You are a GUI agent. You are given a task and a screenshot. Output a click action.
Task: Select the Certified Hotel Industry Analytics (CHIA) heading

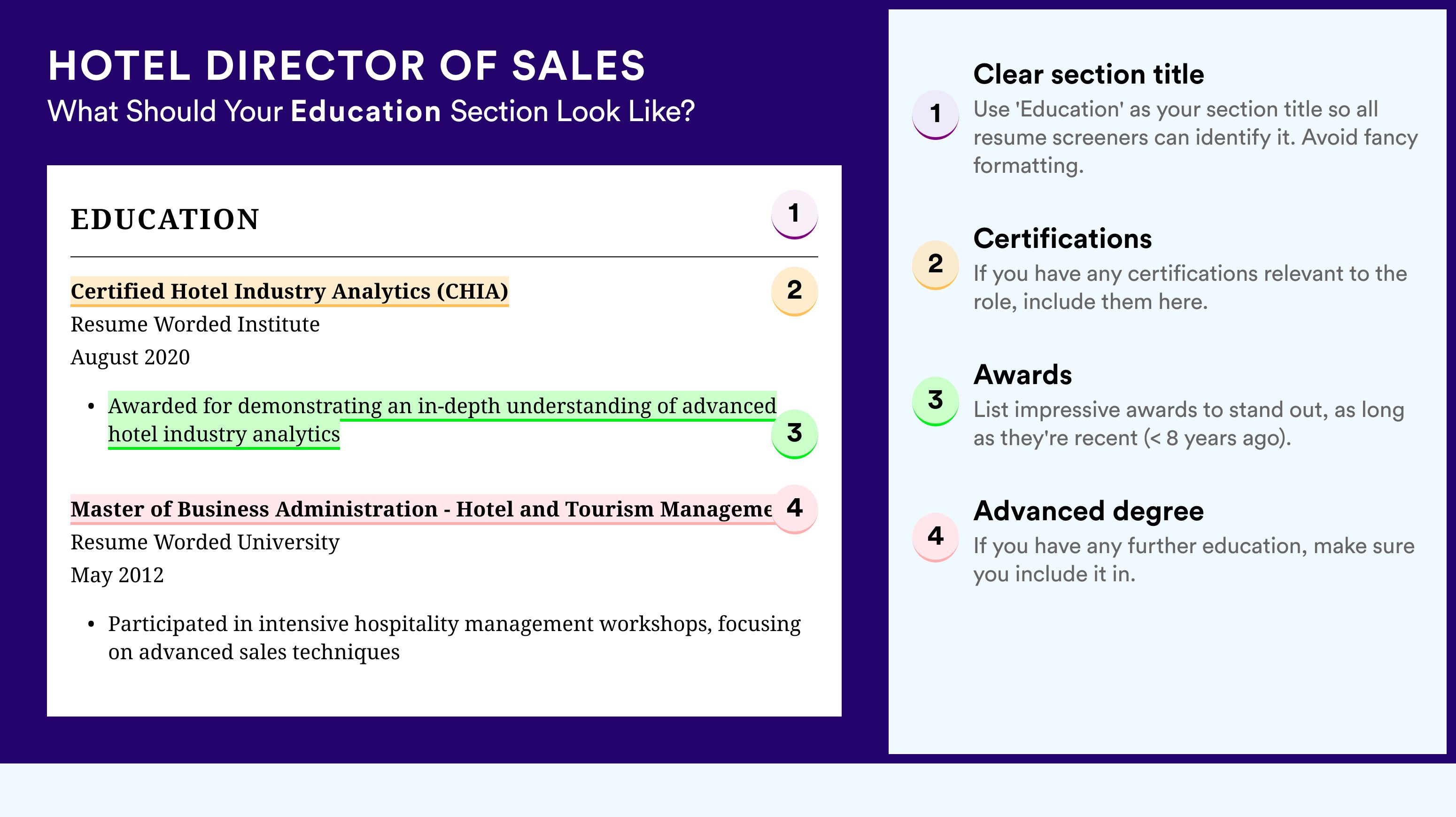coord(289,291)
